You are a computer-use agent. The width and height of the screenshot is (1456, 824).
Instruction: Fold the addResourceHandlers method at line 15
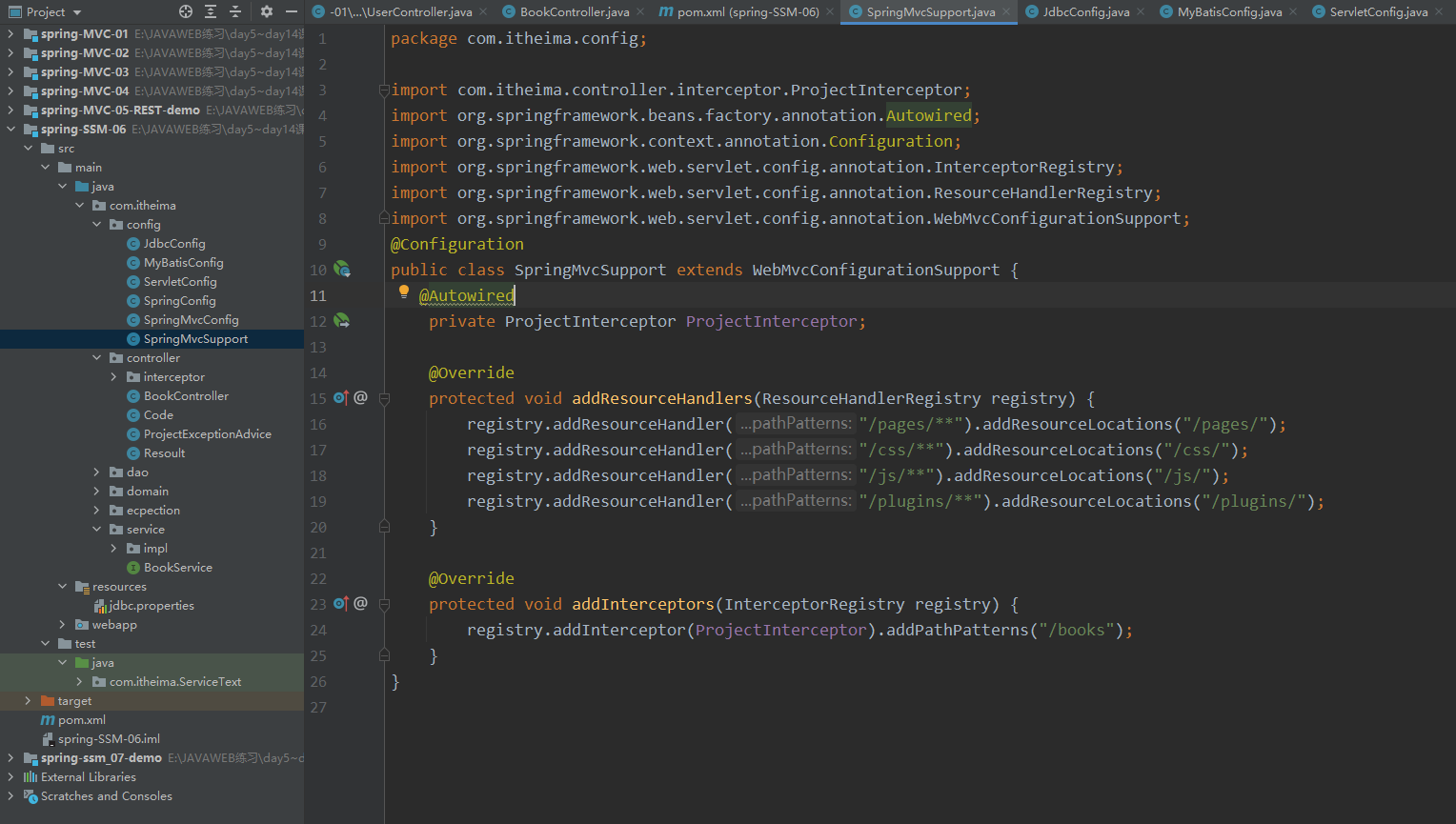pos(384,399)
